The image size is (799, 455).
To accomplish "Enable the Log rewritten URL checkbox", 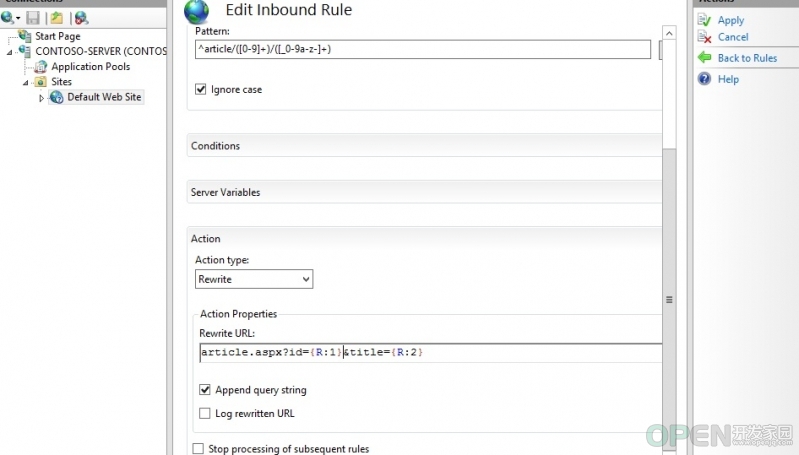I will (205, 413).
